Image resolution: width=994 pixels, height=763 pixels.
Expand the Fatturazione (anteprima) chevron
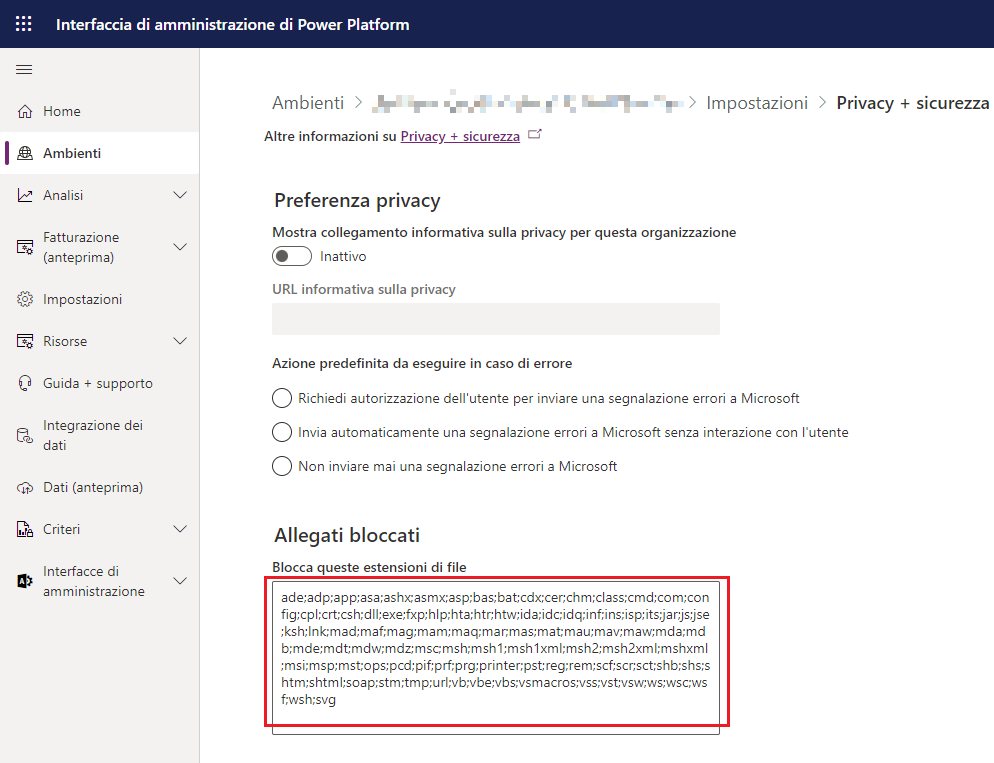click(180, 247)
